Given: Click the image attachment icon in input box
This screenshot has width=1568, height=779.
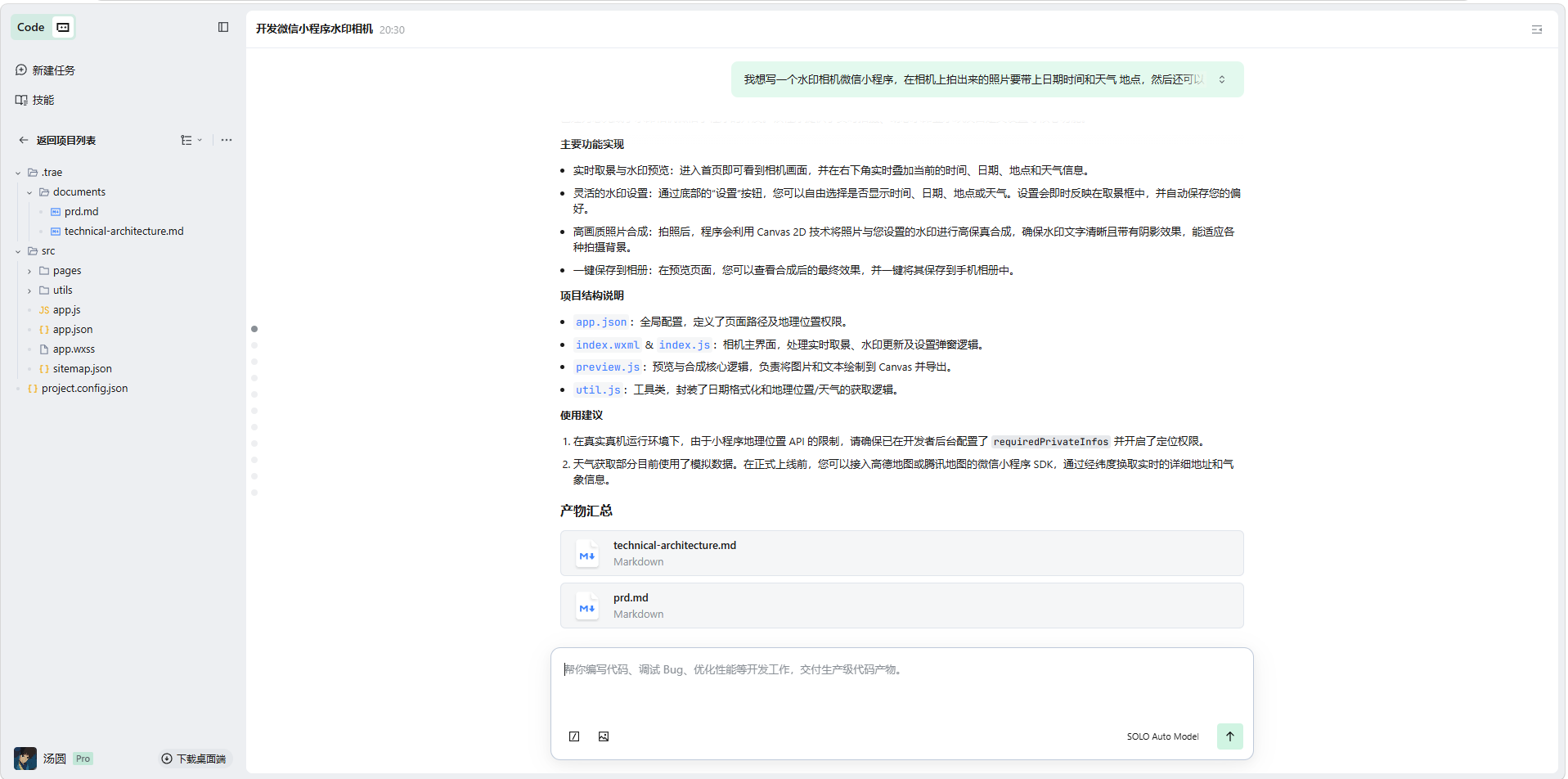Looking at the screenshot, I should pos(604,736).
